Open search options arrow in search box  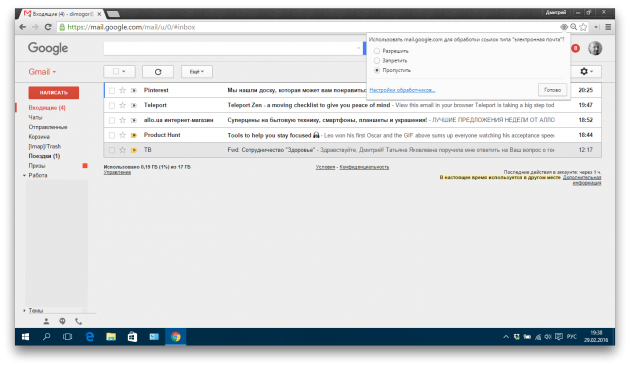pyautogui.click(x=358, y=48)
